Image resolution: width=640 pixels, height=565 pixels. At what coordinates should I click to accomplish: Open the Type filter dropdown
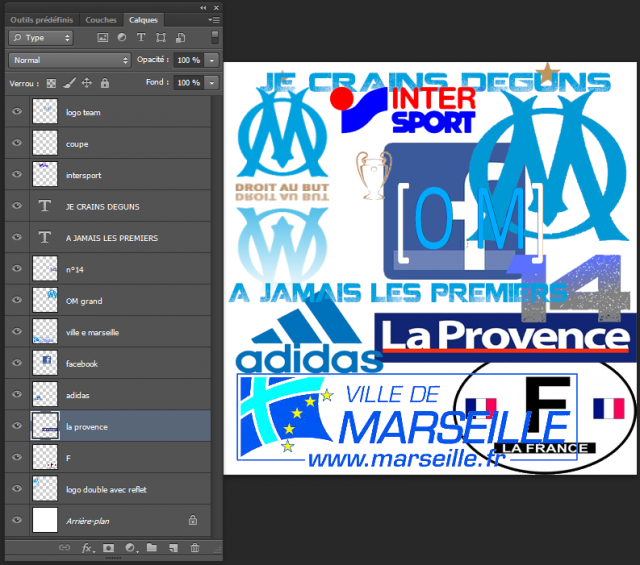click(x=41, y=38)
